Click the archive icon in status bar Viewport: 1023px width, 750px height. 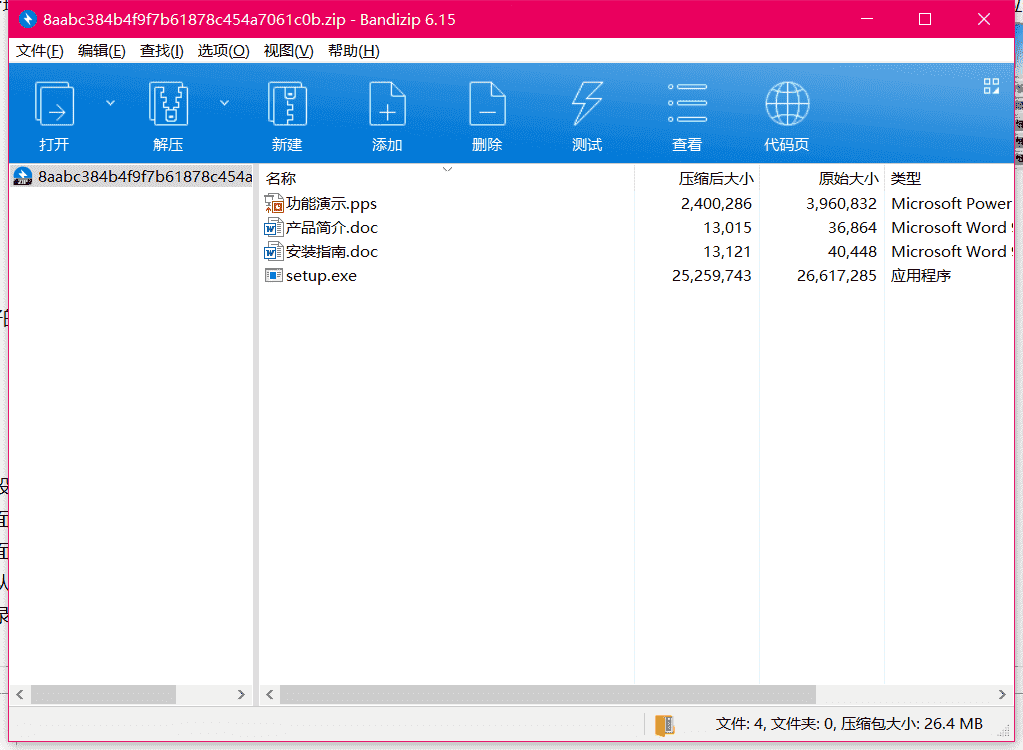tap(665, 725)
